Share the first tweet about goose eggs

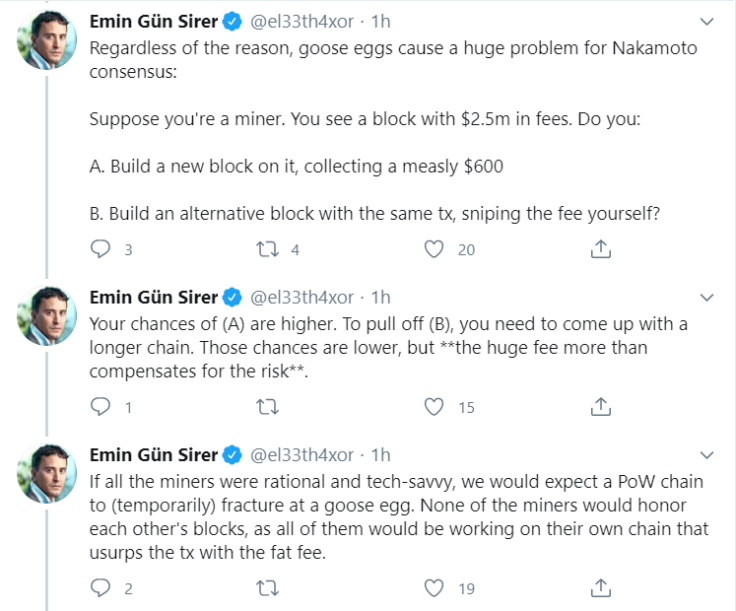point(601,249)
